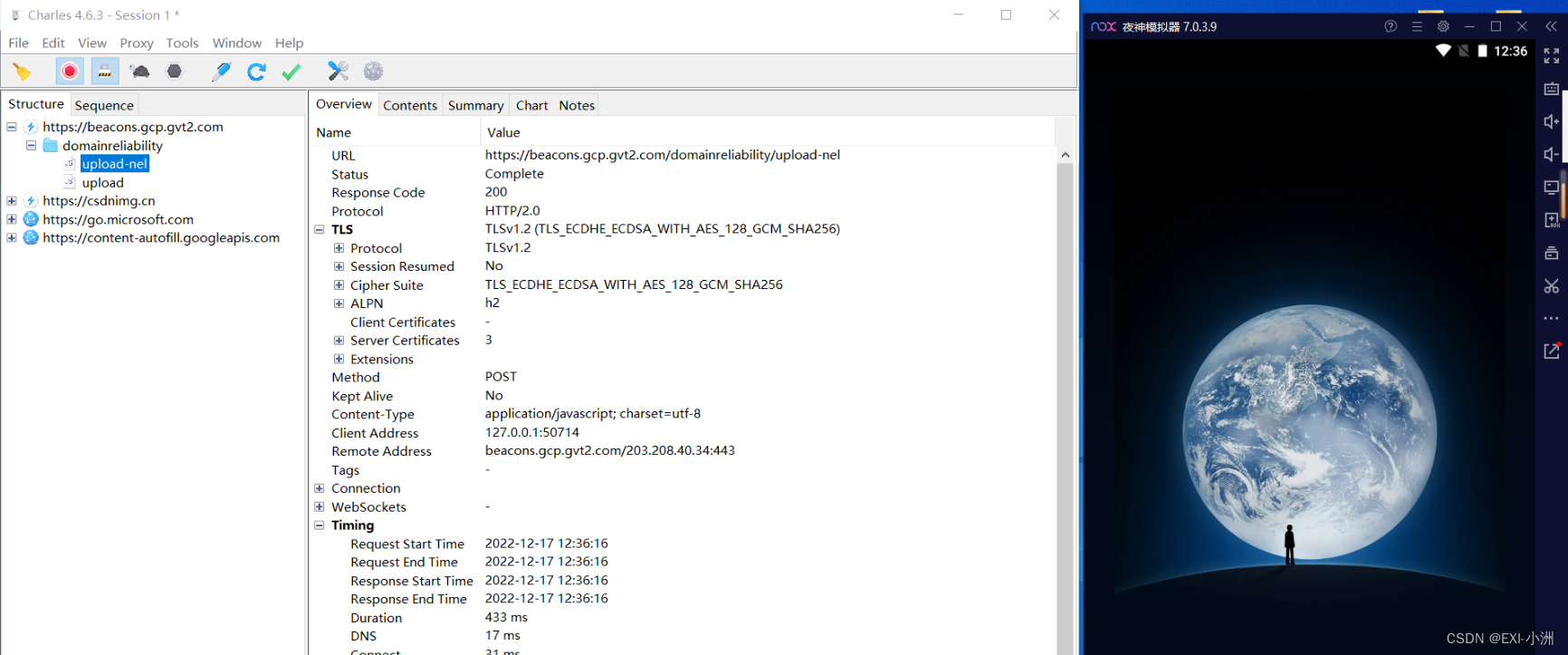Open the Nox settings gear icon
Screen dimensions: 1568x655
[1443, 26]
